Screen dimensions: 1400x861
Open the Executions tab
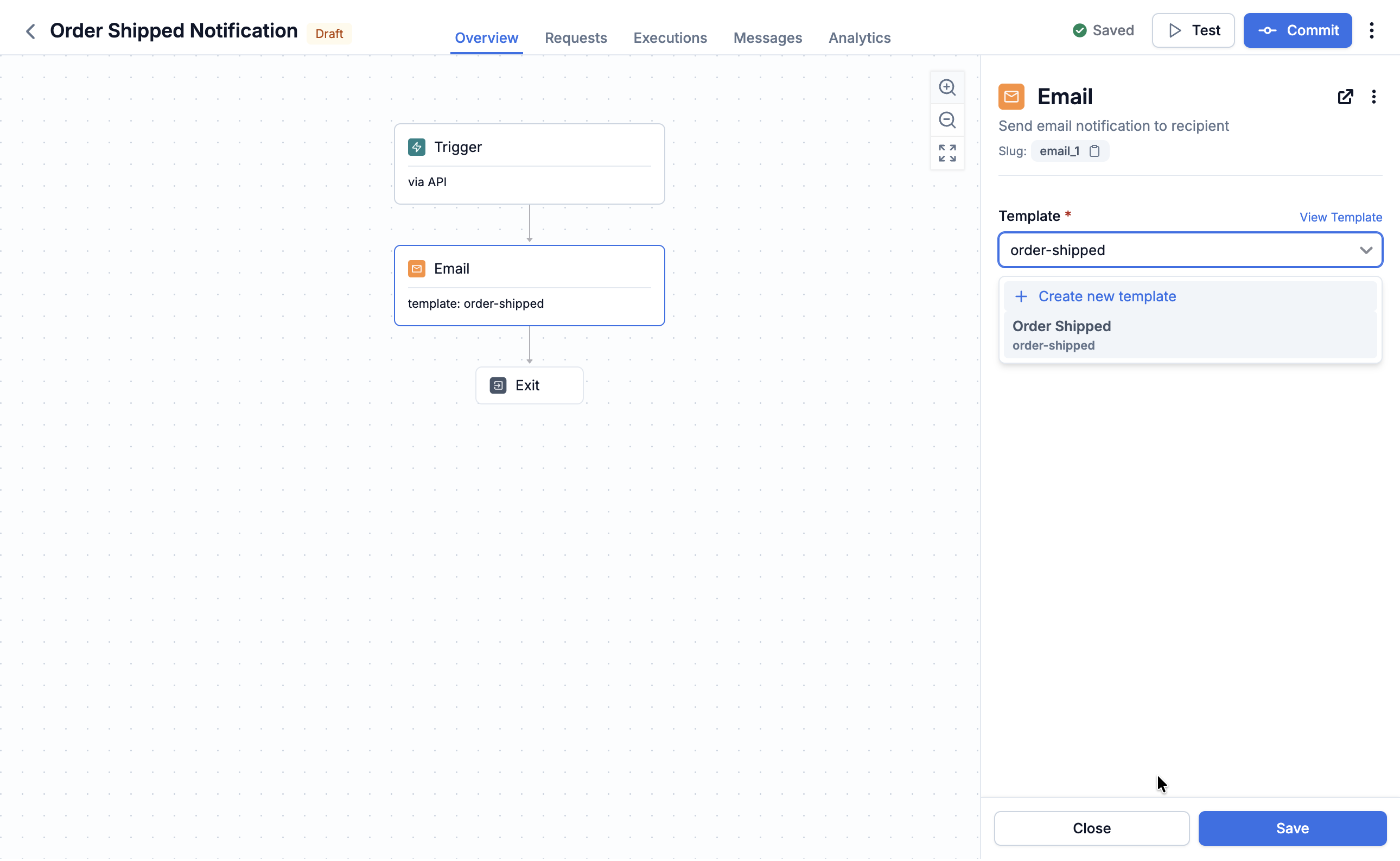click(x=670, y=37)
